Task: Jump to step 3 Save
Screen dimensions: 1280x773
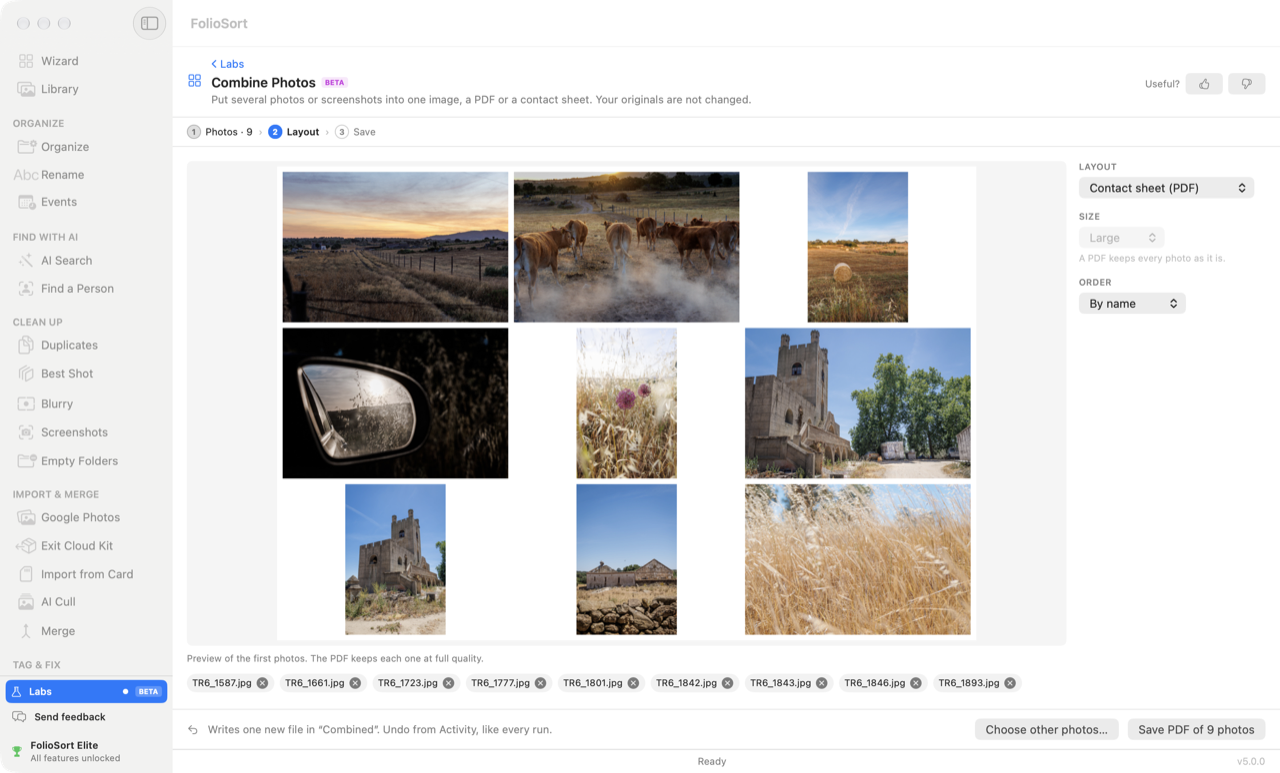Action: click(356, 132)
